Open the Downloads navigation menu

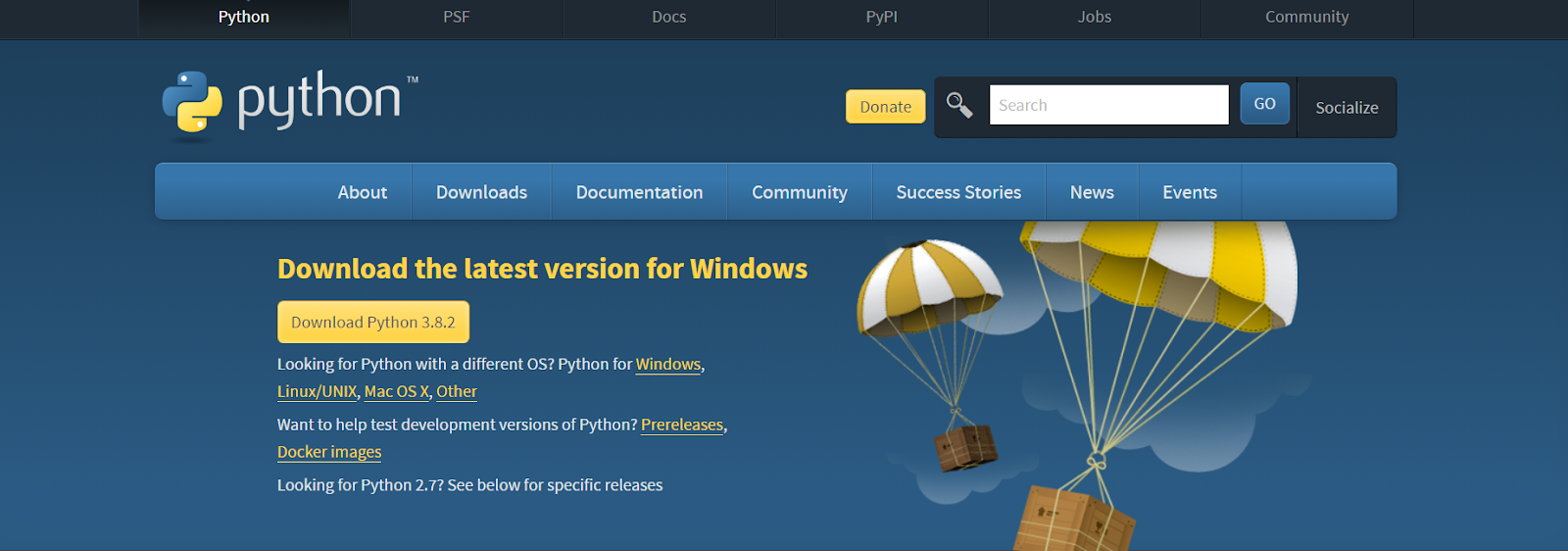(x=481, y=192)
